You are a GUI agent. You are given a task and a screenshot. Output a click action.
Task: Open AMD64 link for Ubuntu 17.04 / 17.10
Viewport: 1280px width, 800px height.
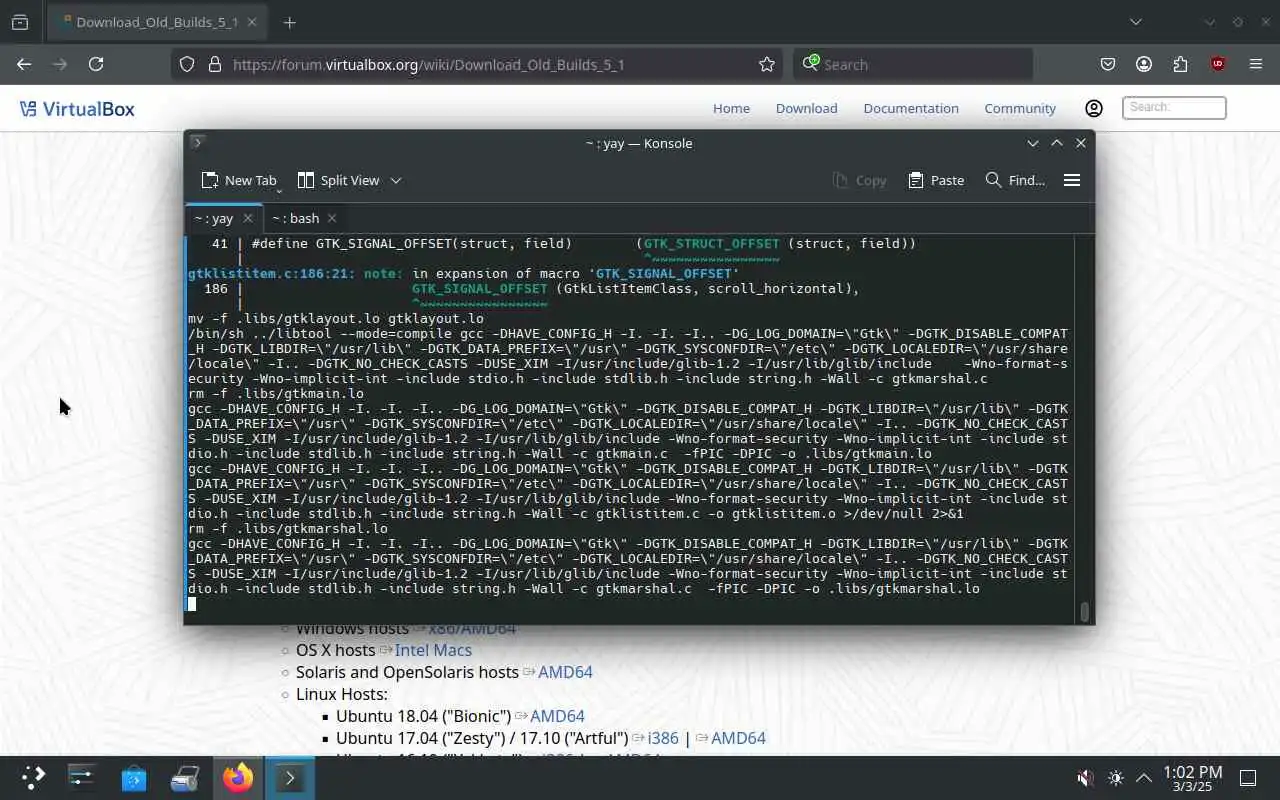pyautogui.click(x=738, y=738)
